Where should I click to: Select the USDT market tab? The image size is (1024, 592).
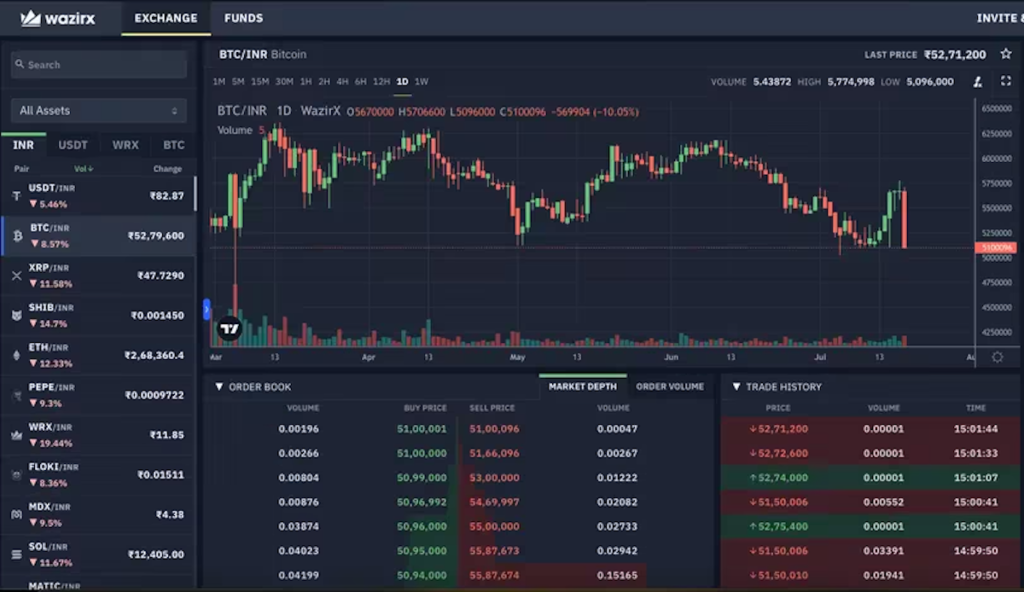tap(72, 145)
